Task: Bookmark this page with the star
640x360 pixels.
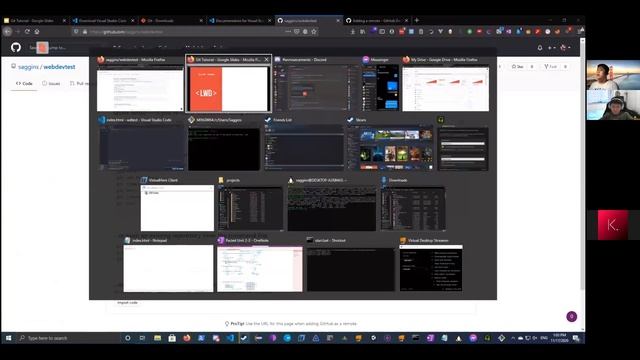Action: click(x=314, y=31)
